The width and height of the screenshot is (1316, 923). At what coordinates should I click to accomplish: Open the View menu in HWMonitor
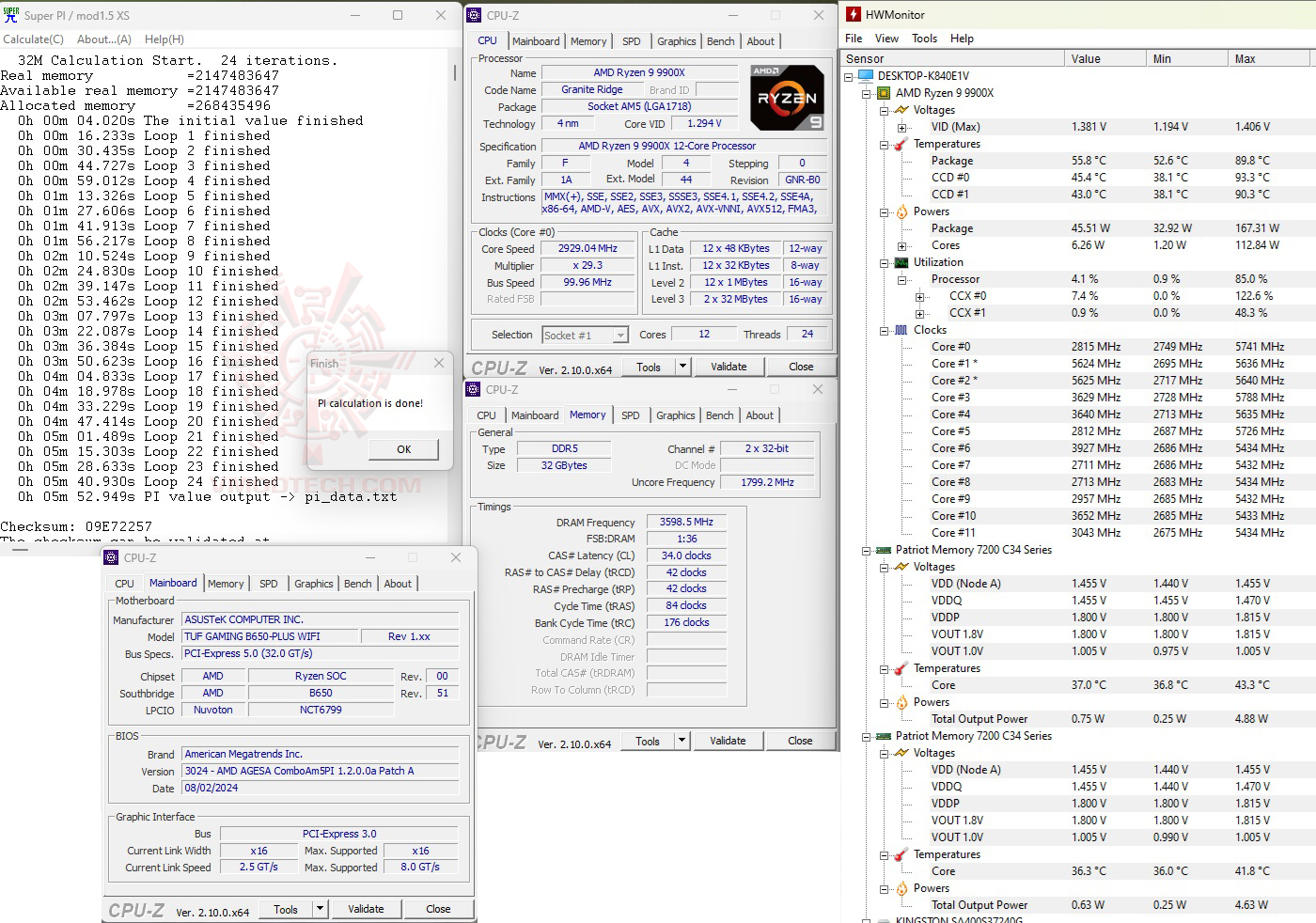[887, 39]
